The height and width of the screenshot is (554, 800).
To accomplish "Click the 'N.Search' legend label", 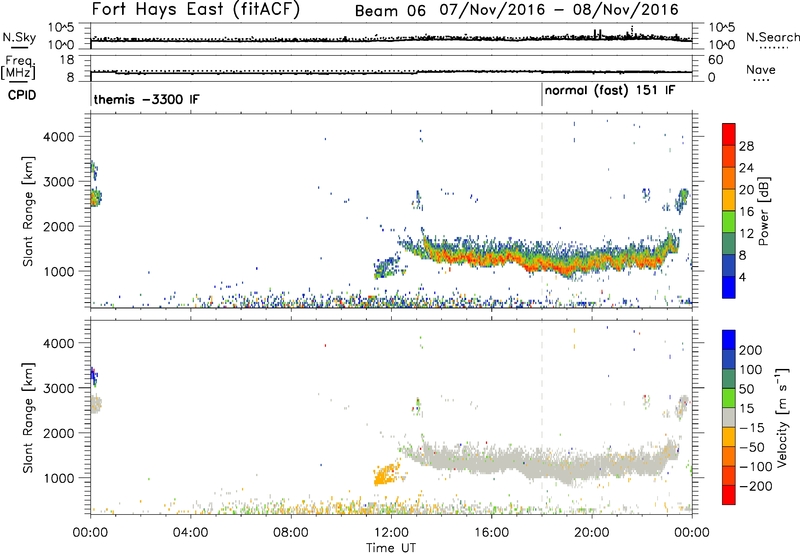I will tap(772, 37).
